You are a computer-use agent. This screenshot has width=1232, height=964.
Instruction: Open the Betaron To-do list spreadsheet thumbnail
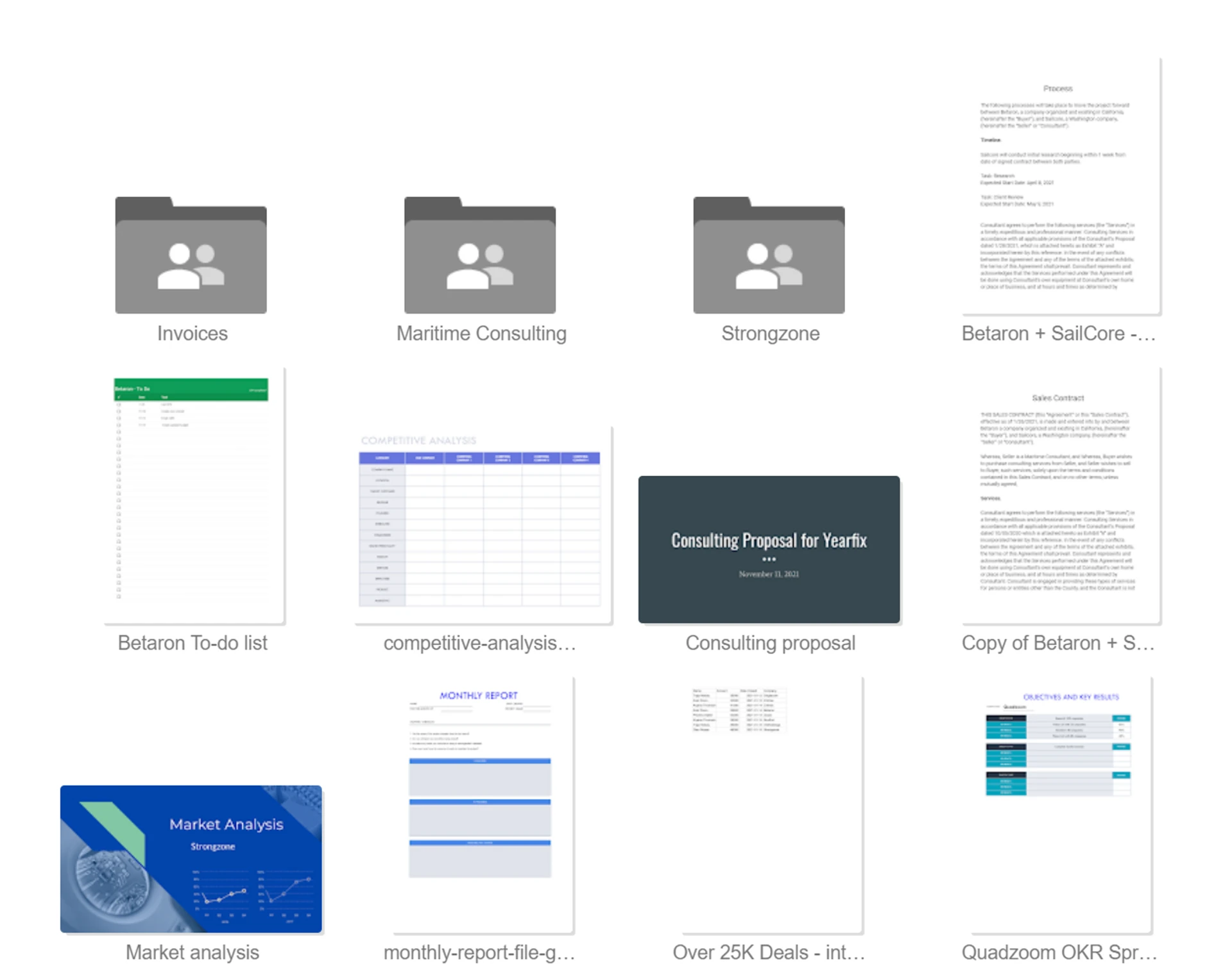(x=194, y=495)
